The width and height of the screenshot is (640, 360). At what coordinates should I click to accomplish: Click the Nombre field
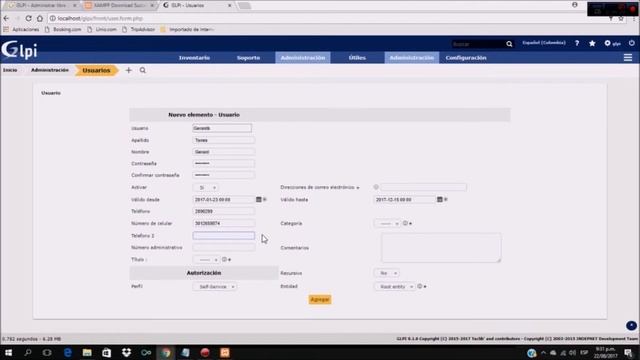(x=224, y=152)
